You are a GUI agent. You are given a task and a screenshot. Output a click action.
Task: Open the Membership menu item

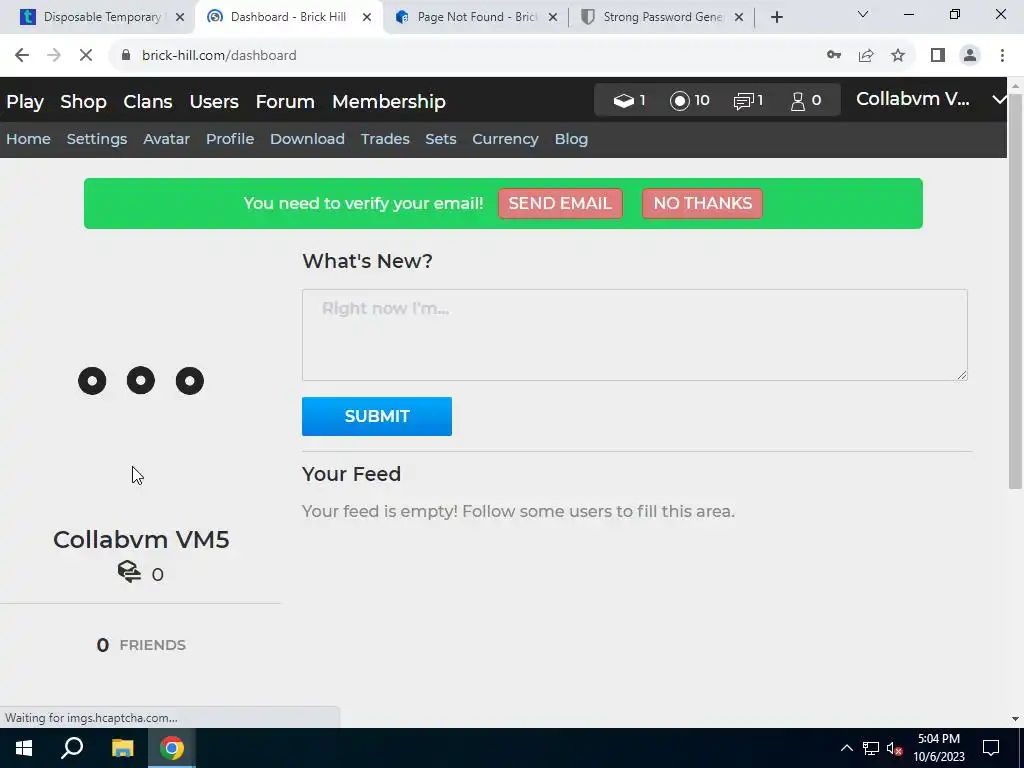pos(389,102)
